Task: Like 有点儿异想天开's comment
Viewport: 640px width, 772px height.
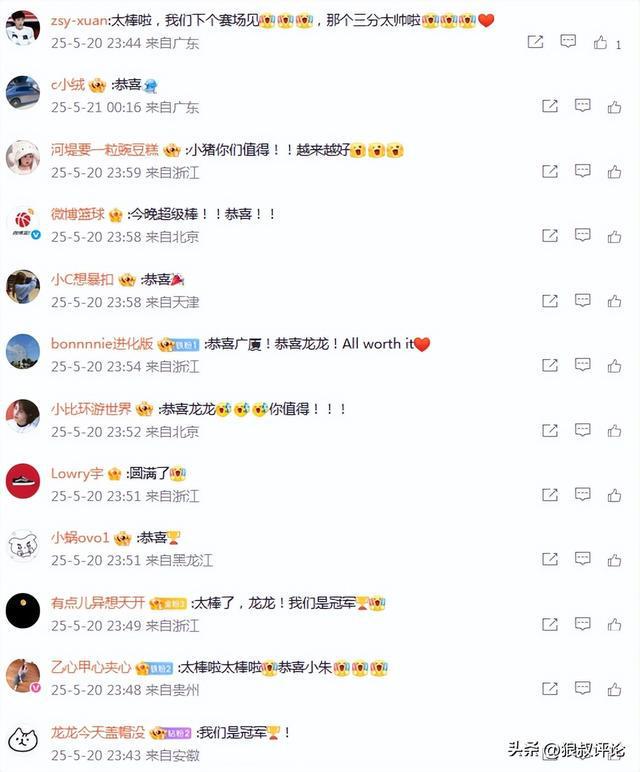Action: (x=614, y=624)
